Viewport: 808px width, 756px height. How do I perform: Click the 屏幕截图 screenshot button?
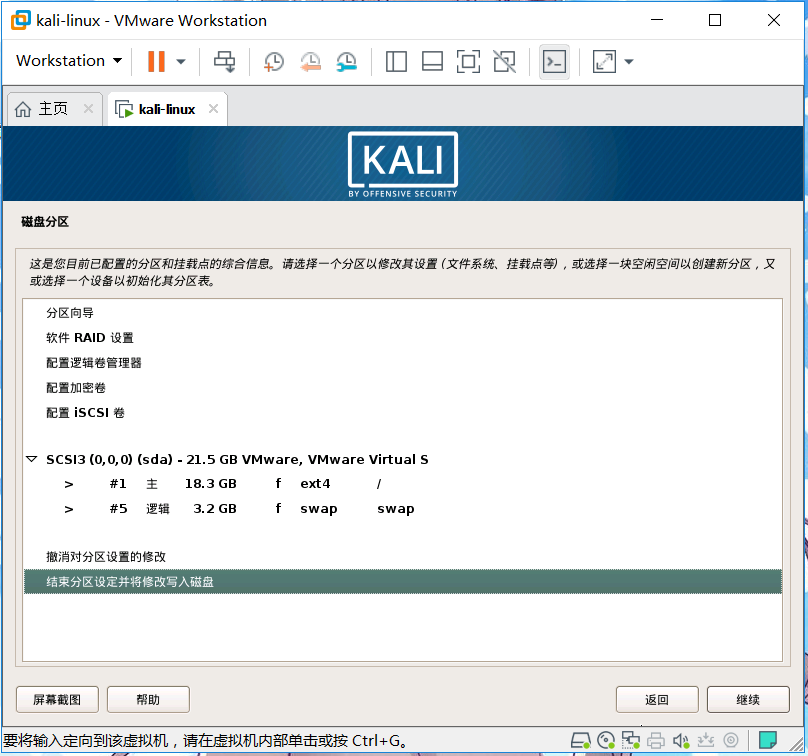coord(57,700)
